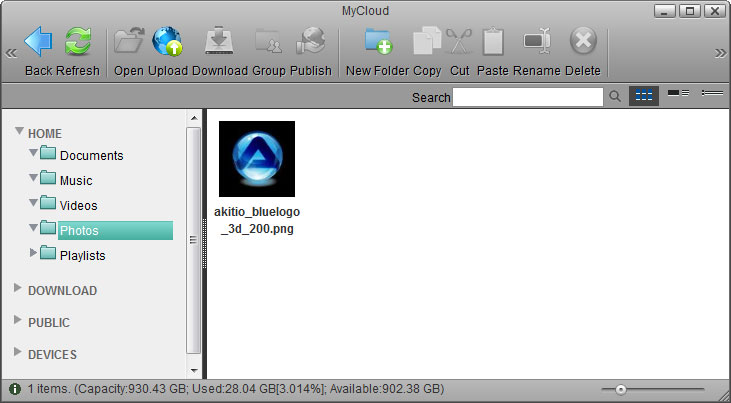Image resolution: width=731 pixels, height=403 pixels.
Task: Click the Delete toolbar icon
Action: point(583,41)
